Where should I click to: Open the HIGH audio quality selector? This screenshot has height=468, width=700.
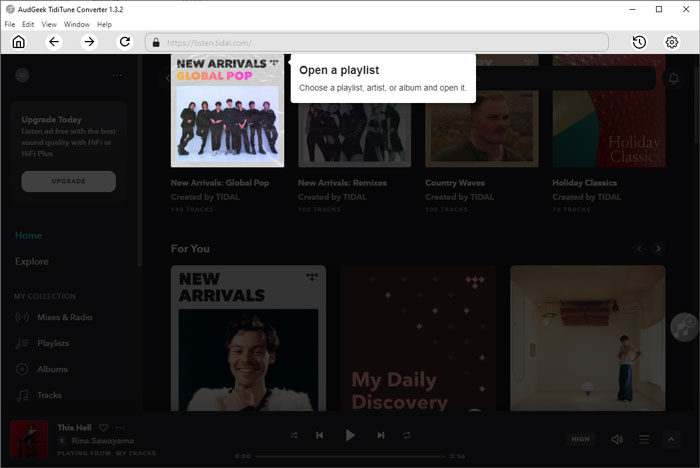580,439
